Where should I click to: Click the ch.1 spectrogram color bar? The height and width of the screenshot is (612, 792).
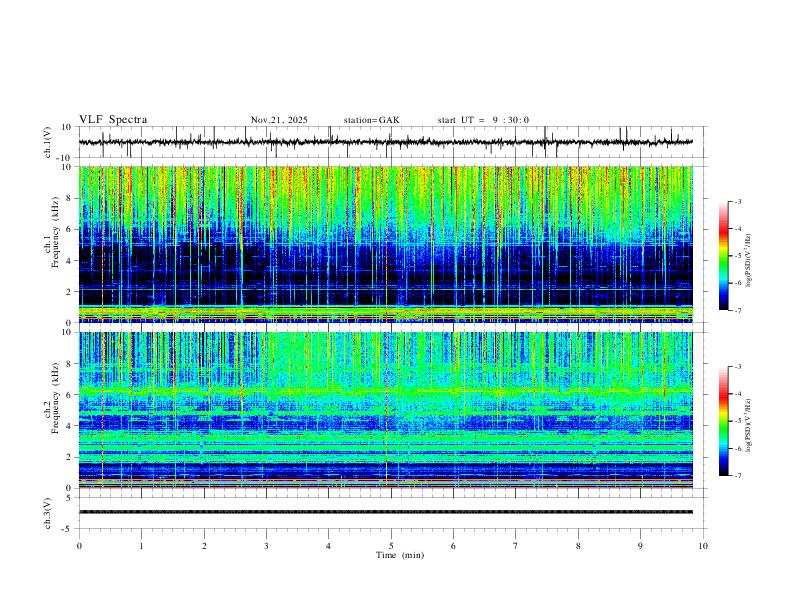[x=724, y=256]
